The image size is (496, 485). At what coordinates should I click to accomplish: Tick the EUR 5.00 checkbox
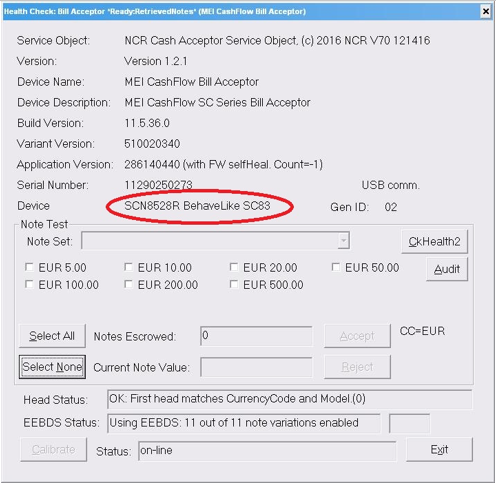(29, 267)
